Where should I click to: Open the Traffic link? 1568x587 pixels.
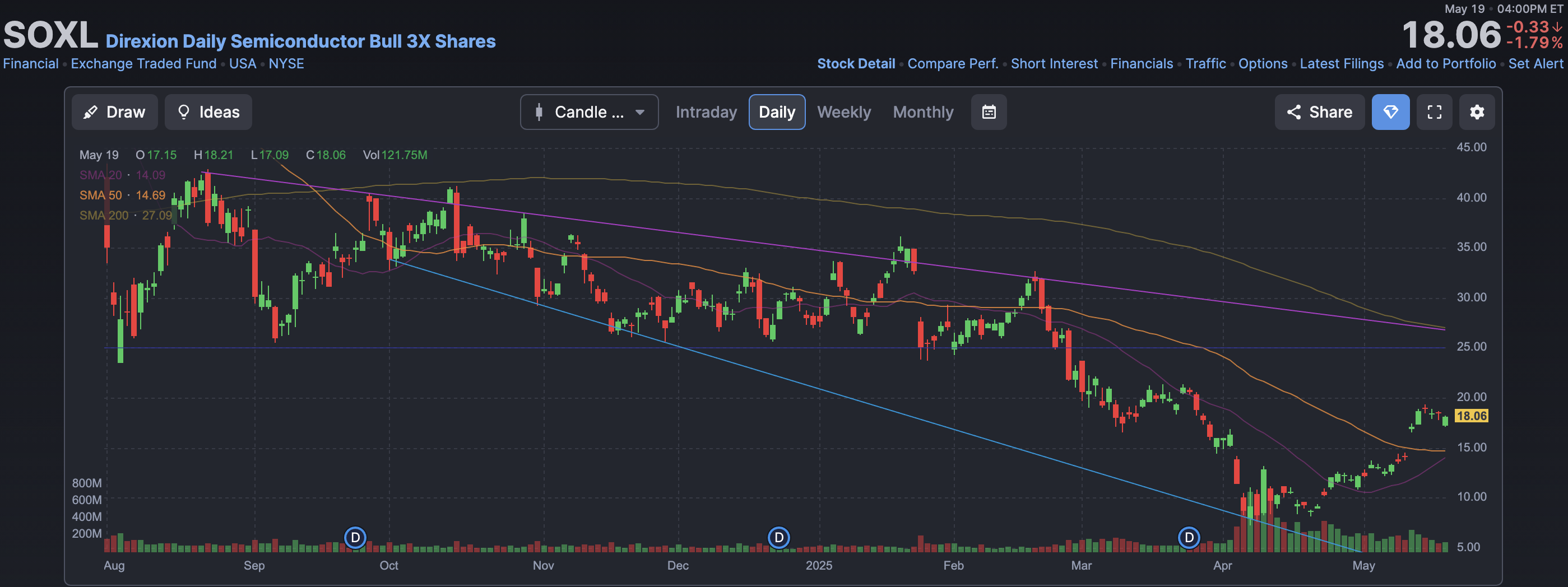pos(1205,64)
